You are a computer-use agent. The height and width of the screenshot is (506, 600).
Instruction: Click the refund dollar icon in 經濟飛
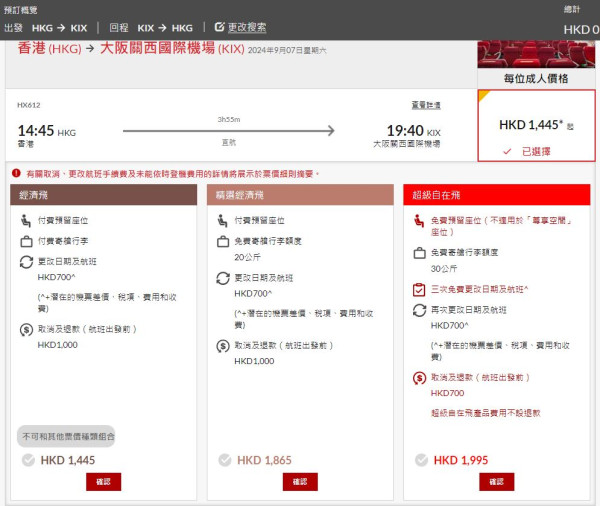coord(26,330)
